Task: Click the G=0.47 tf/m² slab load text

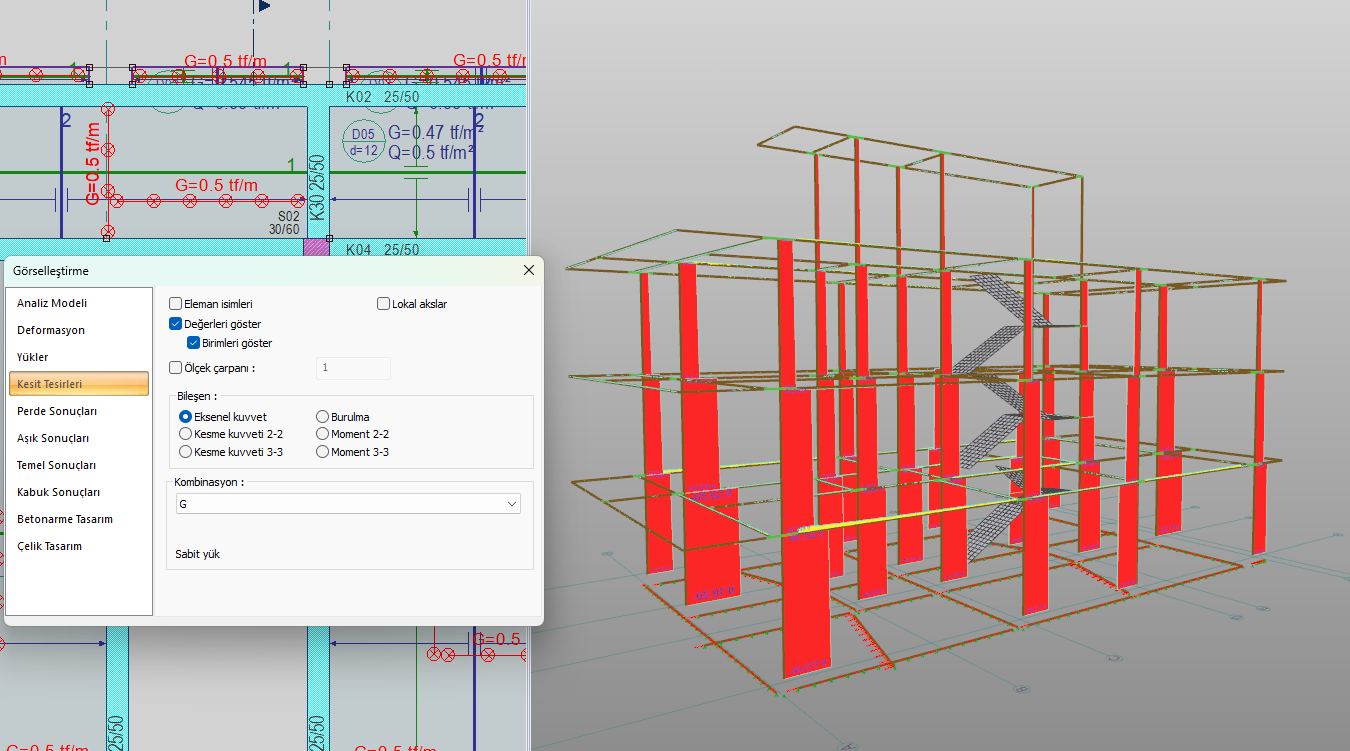Action: [x=436, y=132]
